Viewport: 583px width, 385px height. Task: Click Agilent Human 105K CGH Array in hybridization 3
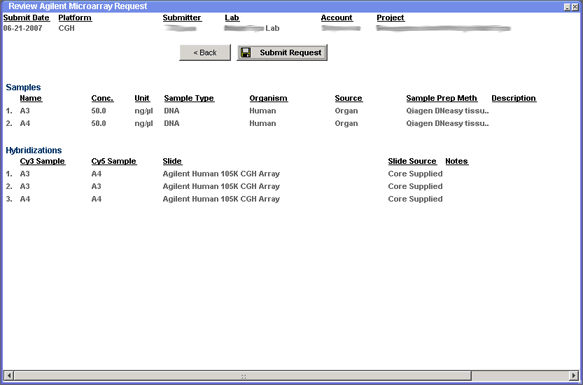click(x=221, y=199)
